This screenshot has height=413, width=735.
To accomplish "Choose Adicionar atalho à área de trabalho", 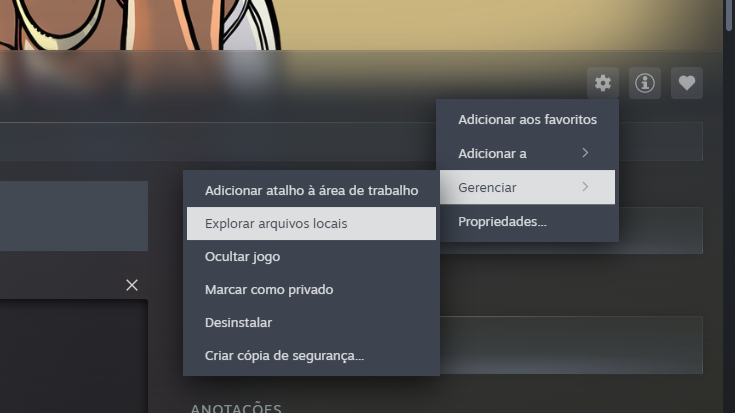I will 311,190.
